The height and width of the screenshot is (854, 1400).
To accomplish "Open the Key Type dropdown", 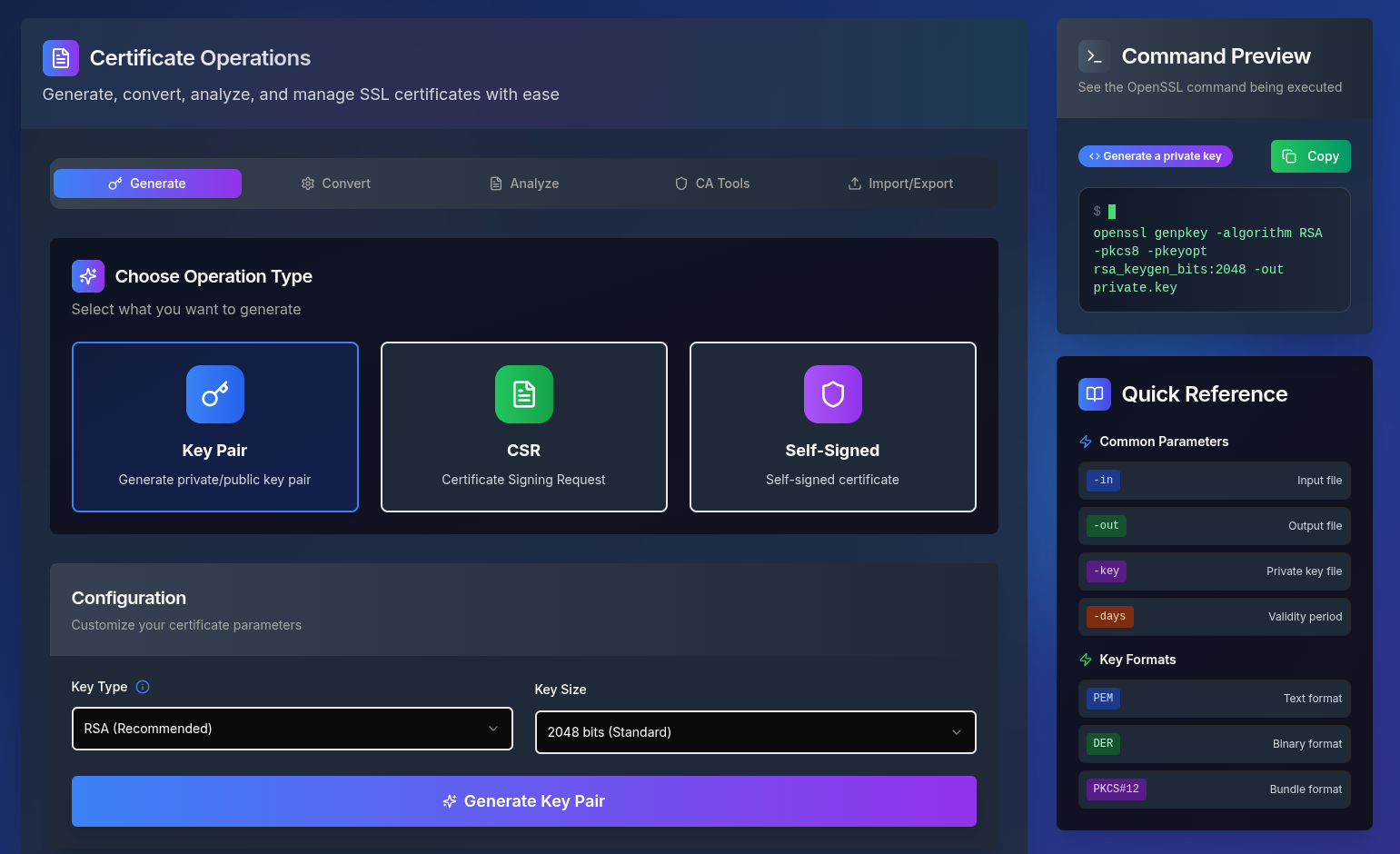I will [x=292, y=729].
